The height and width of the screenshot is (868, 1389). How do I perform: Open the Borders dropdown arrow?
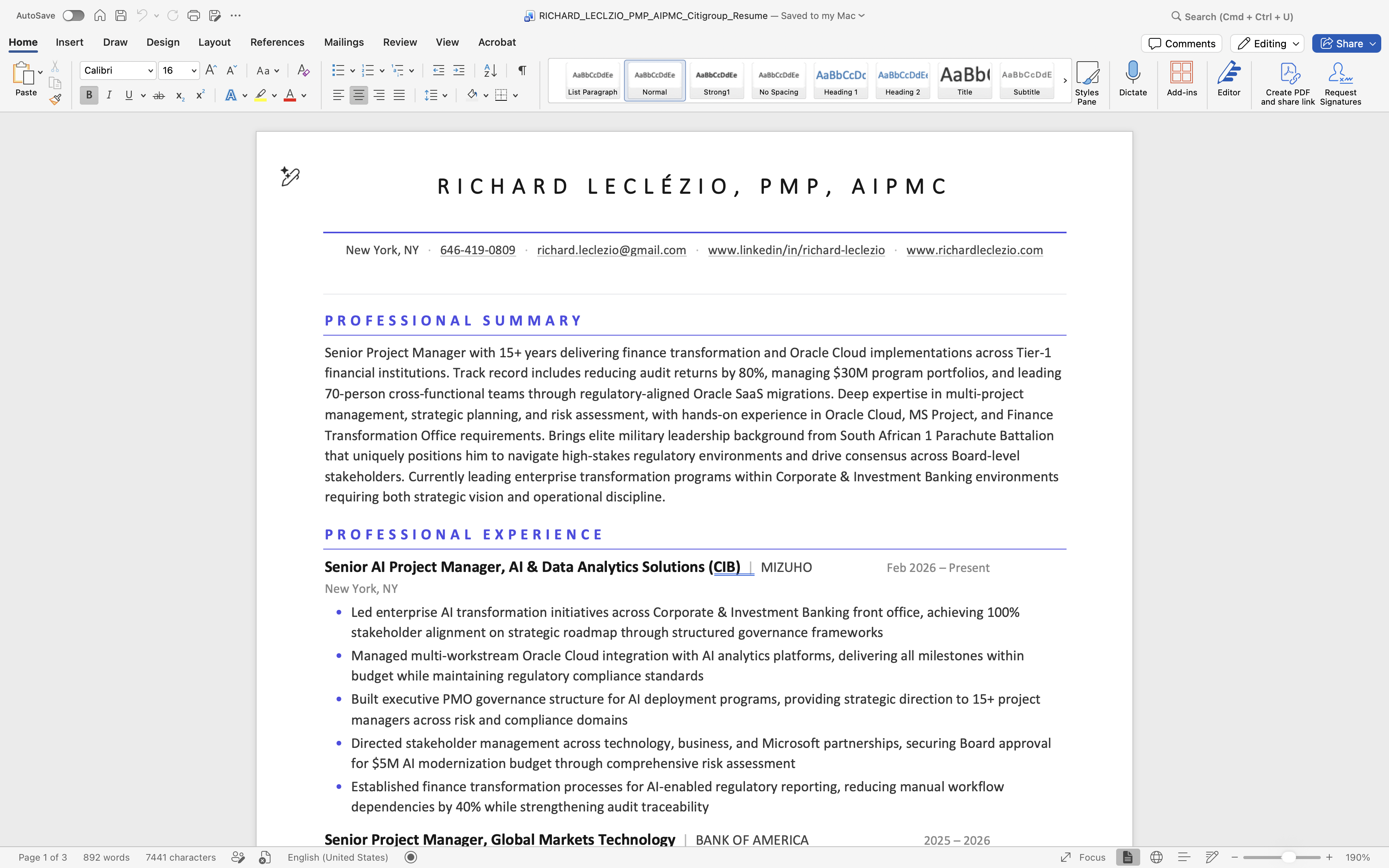[515, 95]
